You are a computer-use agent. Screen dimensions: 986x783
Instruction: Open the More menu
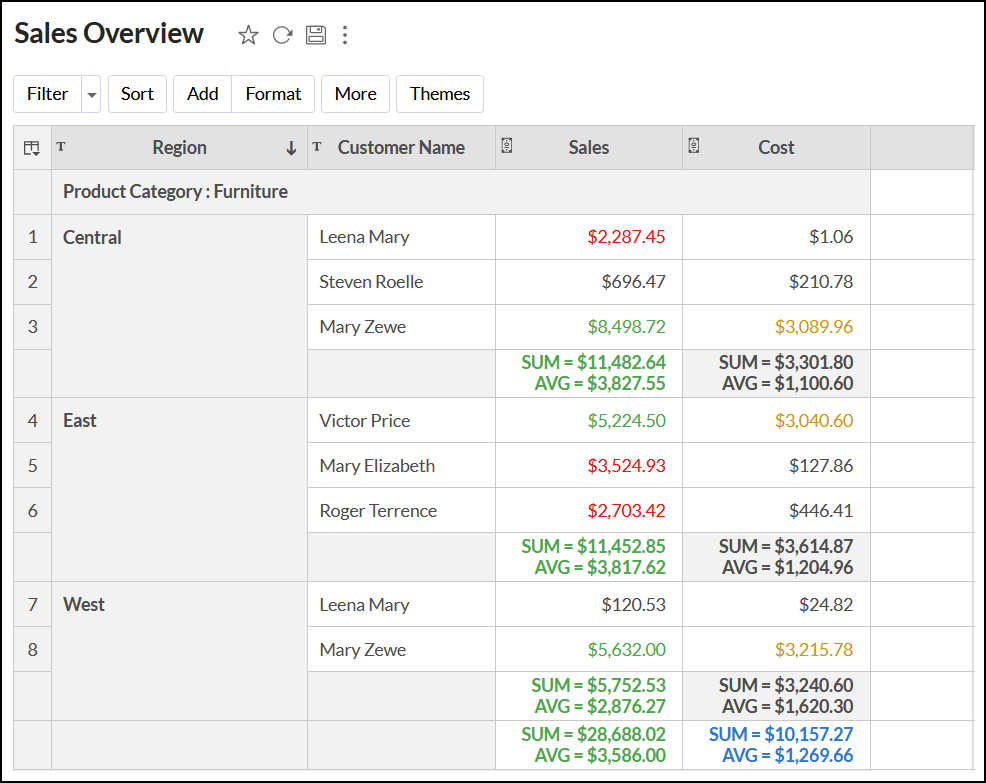(355, 94)
